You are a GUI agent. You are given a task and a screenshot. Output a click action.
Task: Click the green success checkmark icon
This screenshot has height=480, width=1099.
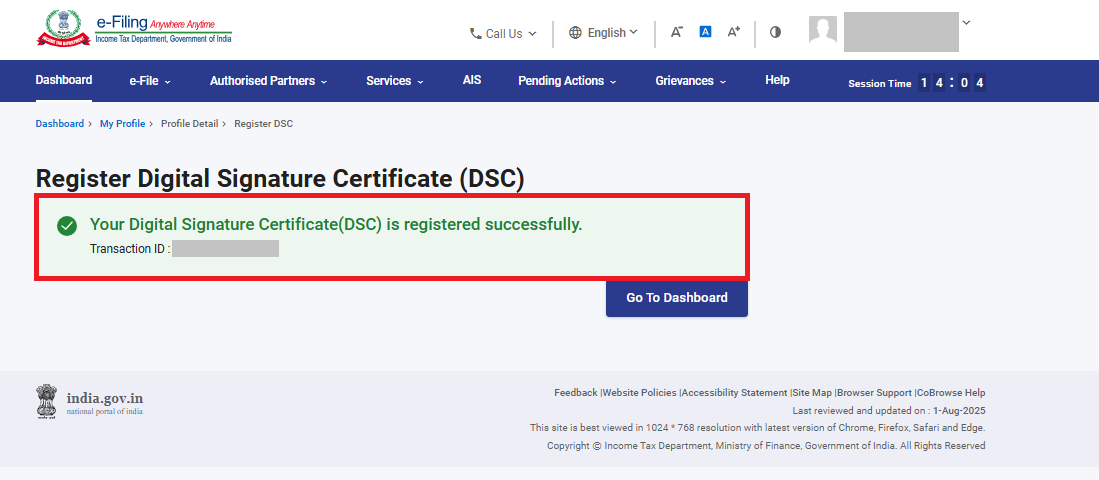tap(67, 226)
